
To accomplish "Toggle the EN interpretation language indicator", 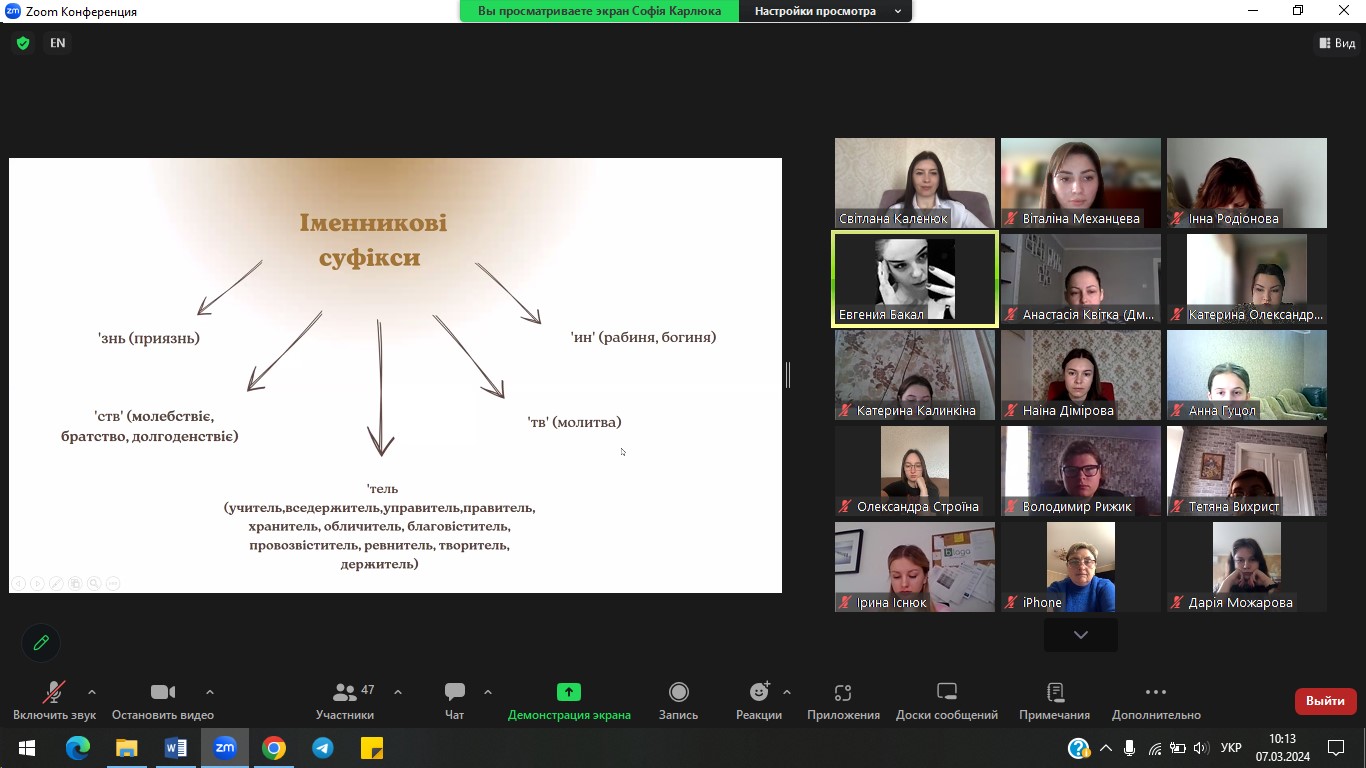I will coord(58,43).
